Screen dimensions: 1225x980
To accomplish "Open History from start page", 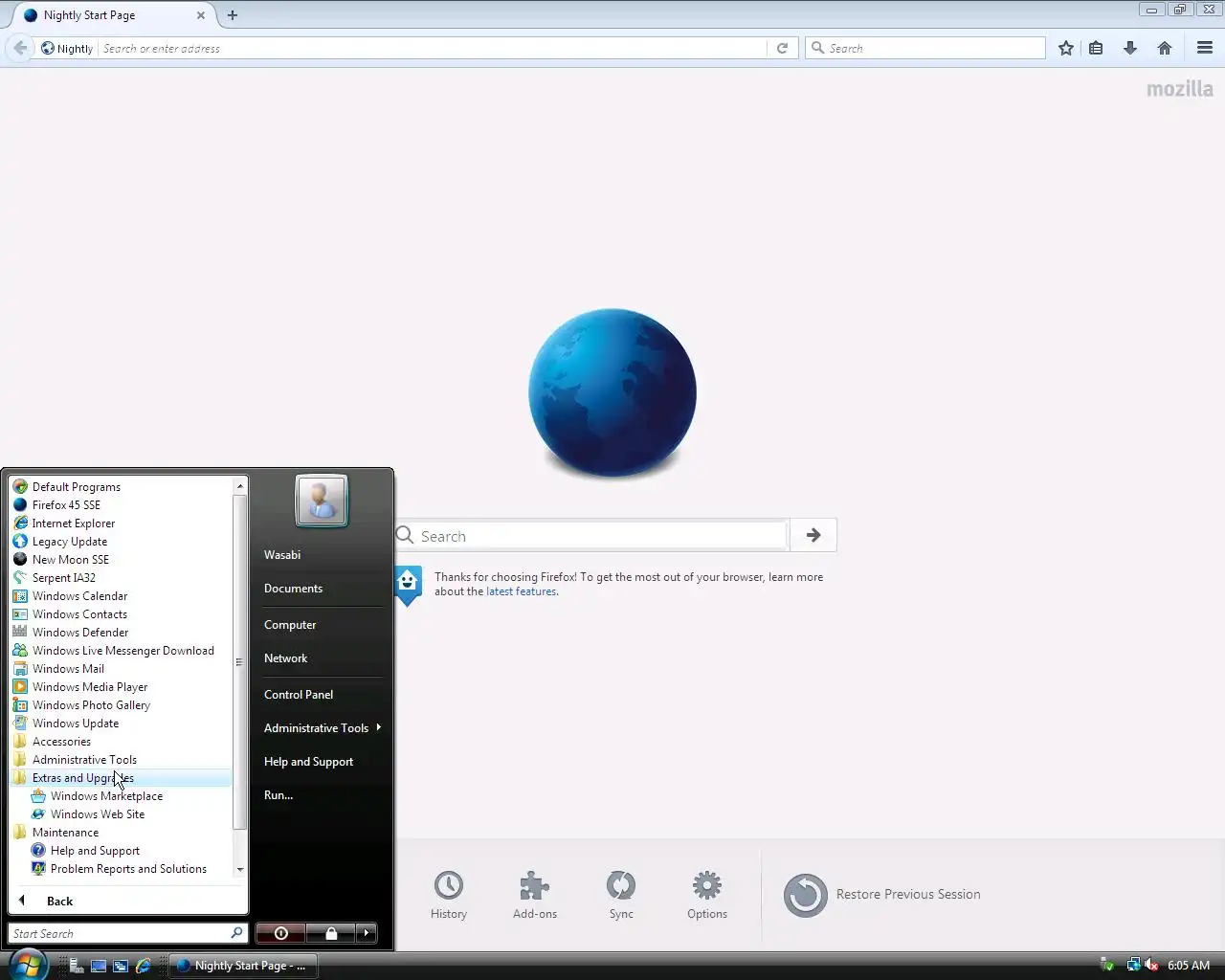I will [x=448, y=895].
